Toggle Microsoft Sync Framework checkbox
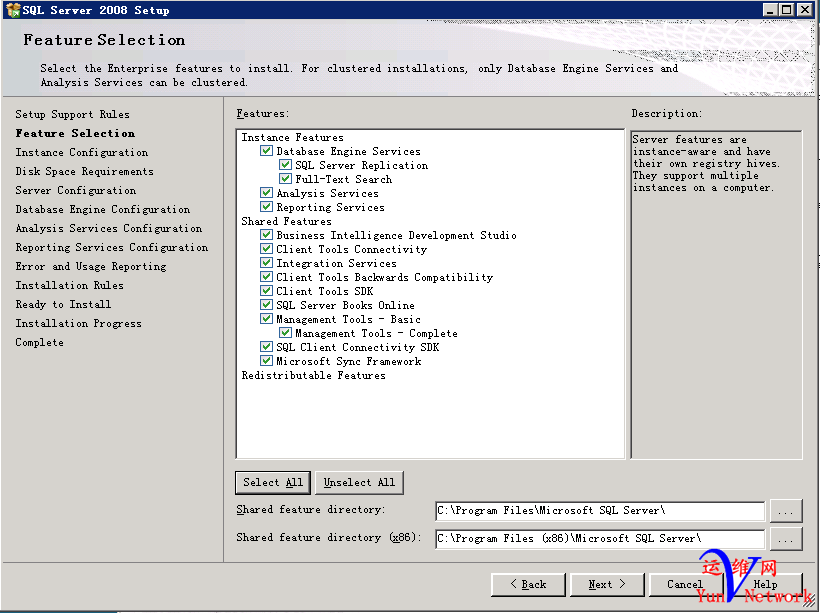Viewport: 820px width, 613px height. (x=266, y=361)
